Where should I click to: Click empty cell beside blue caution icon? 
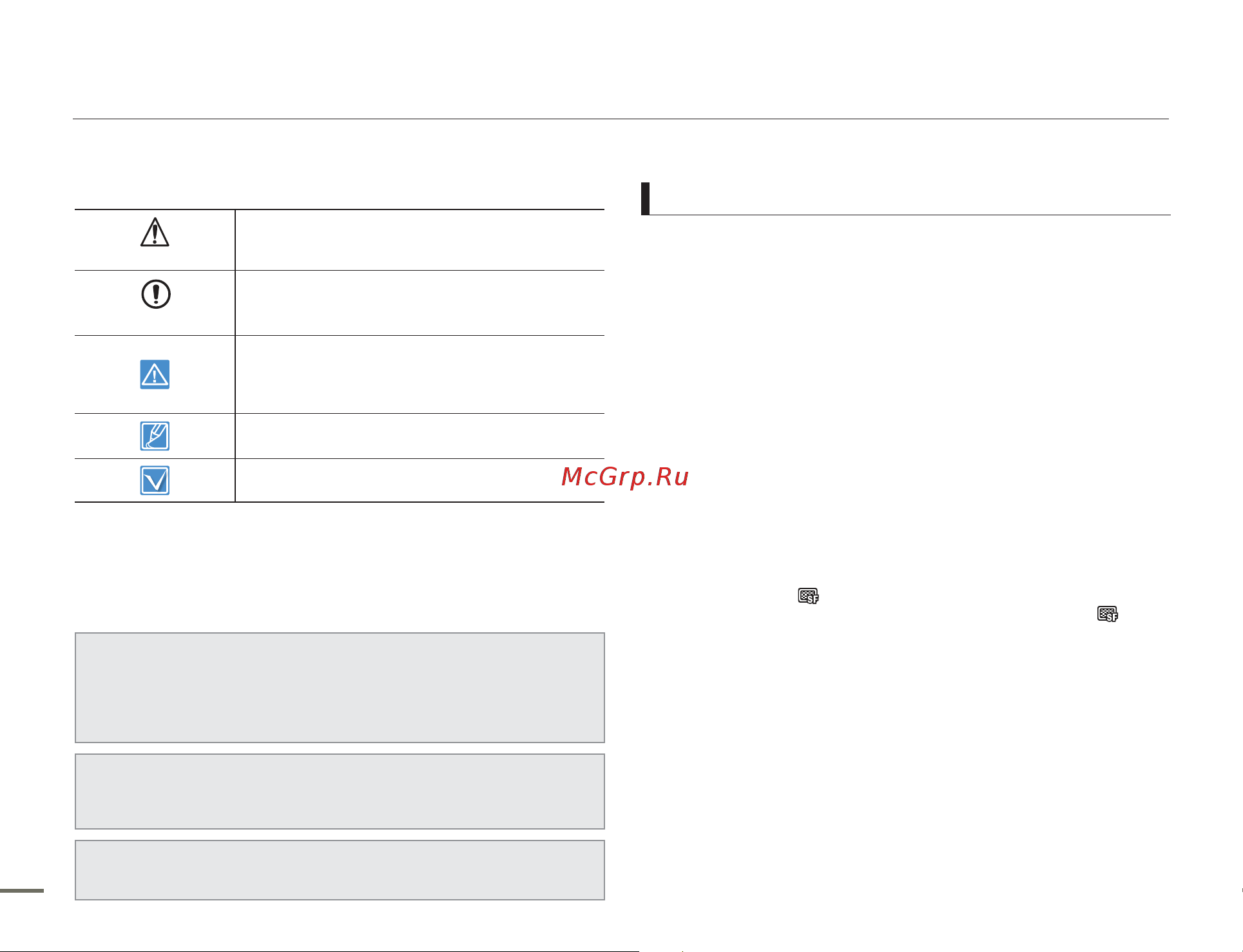[420, 374]
